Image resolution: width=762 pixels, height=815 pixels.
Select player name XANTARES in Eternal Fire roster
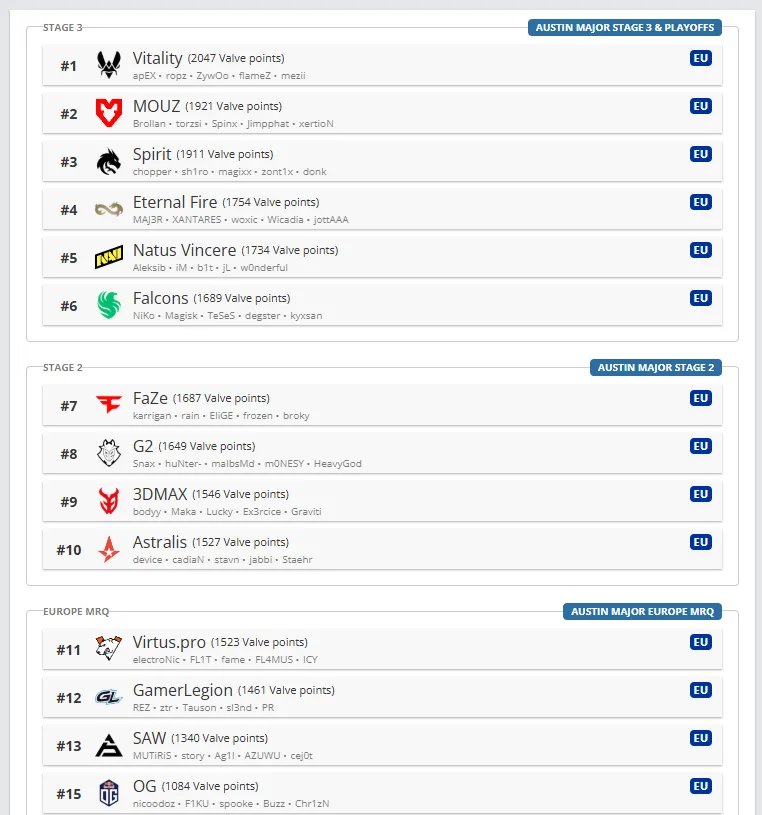point(196,219)
